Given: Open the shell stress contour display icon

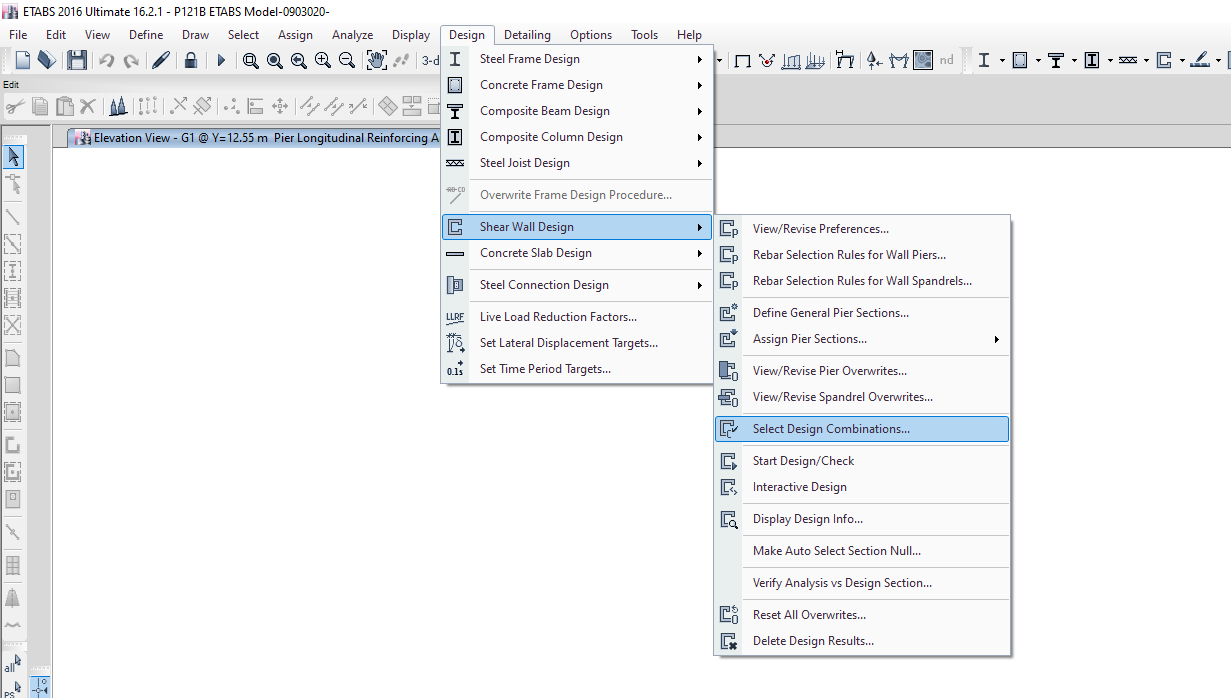Looking at the screenshot, I should point(923,60).
